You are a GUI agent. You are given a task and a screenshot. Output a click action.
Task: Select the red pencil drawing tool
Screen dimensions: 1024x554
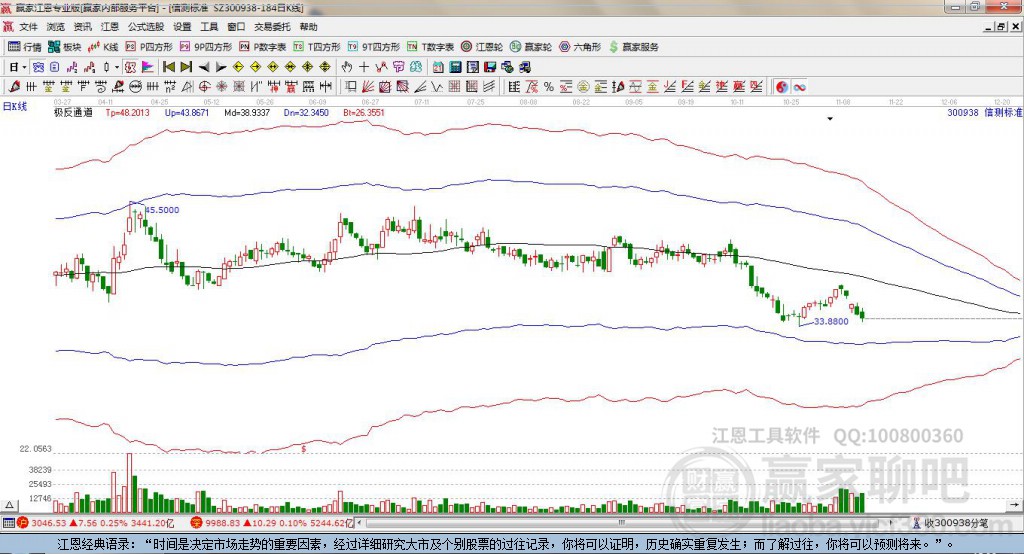click(x=14, y=86)
